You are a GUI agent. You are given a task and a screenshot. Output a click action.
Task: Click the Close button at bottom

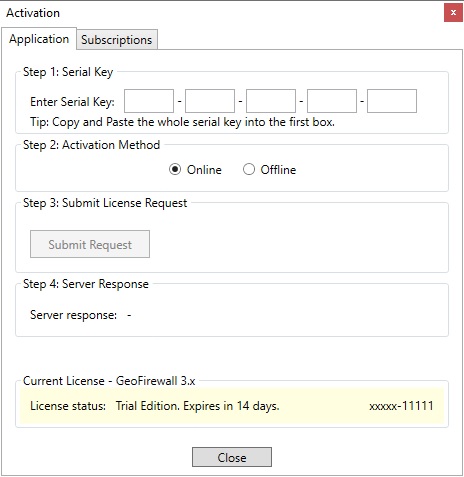(x=232, y=457)
